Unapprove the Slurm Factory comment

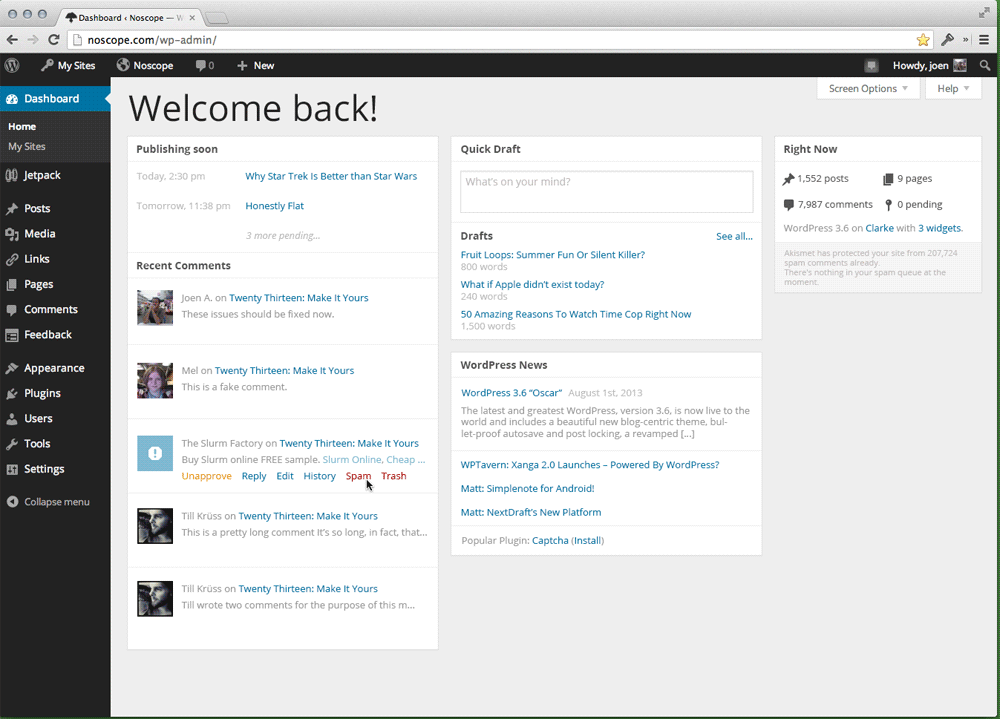pyautogui.click(x=207, y=476)
